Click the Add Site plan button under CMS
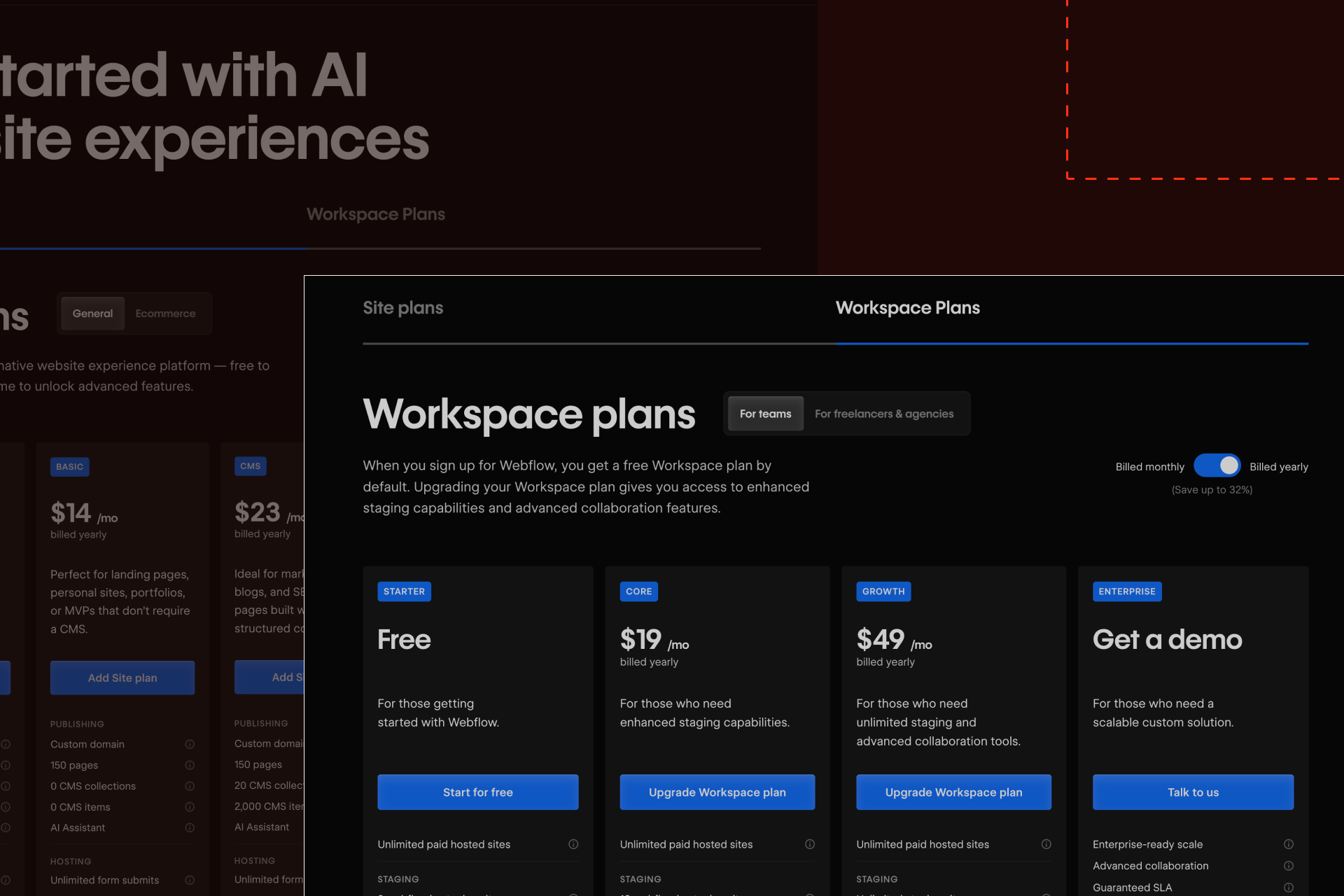The image size is (1344, 896). click(x=269, y=677)
